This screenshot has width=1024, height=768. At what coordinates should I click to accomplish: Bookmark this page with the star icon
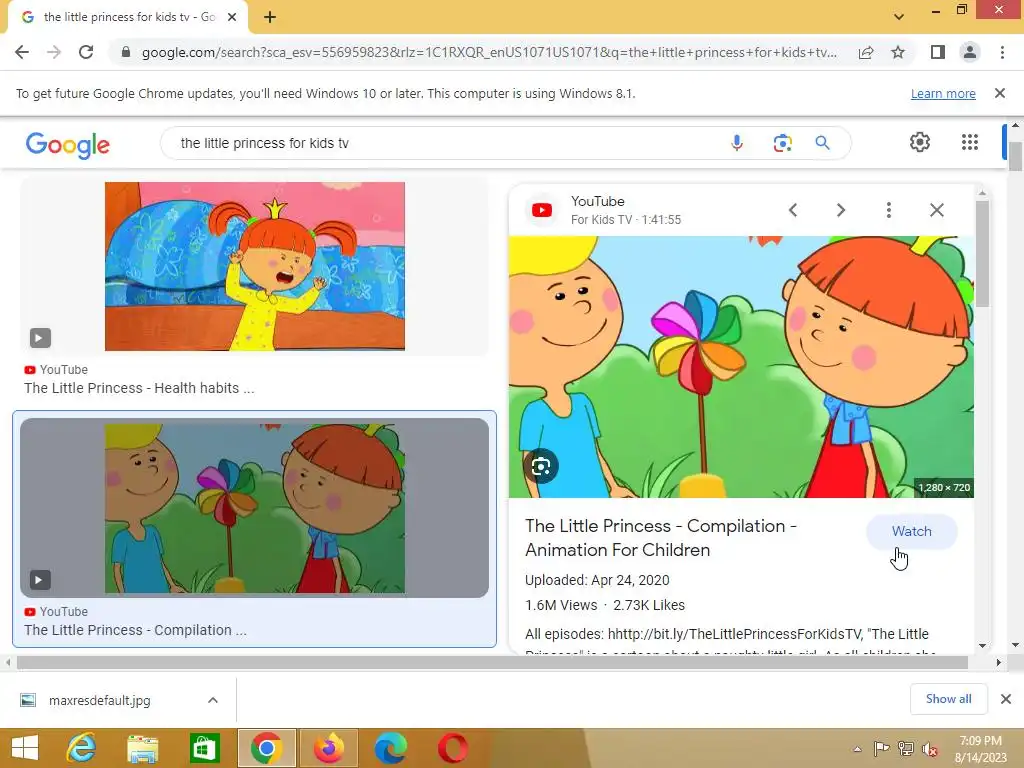tap(898, 52)
